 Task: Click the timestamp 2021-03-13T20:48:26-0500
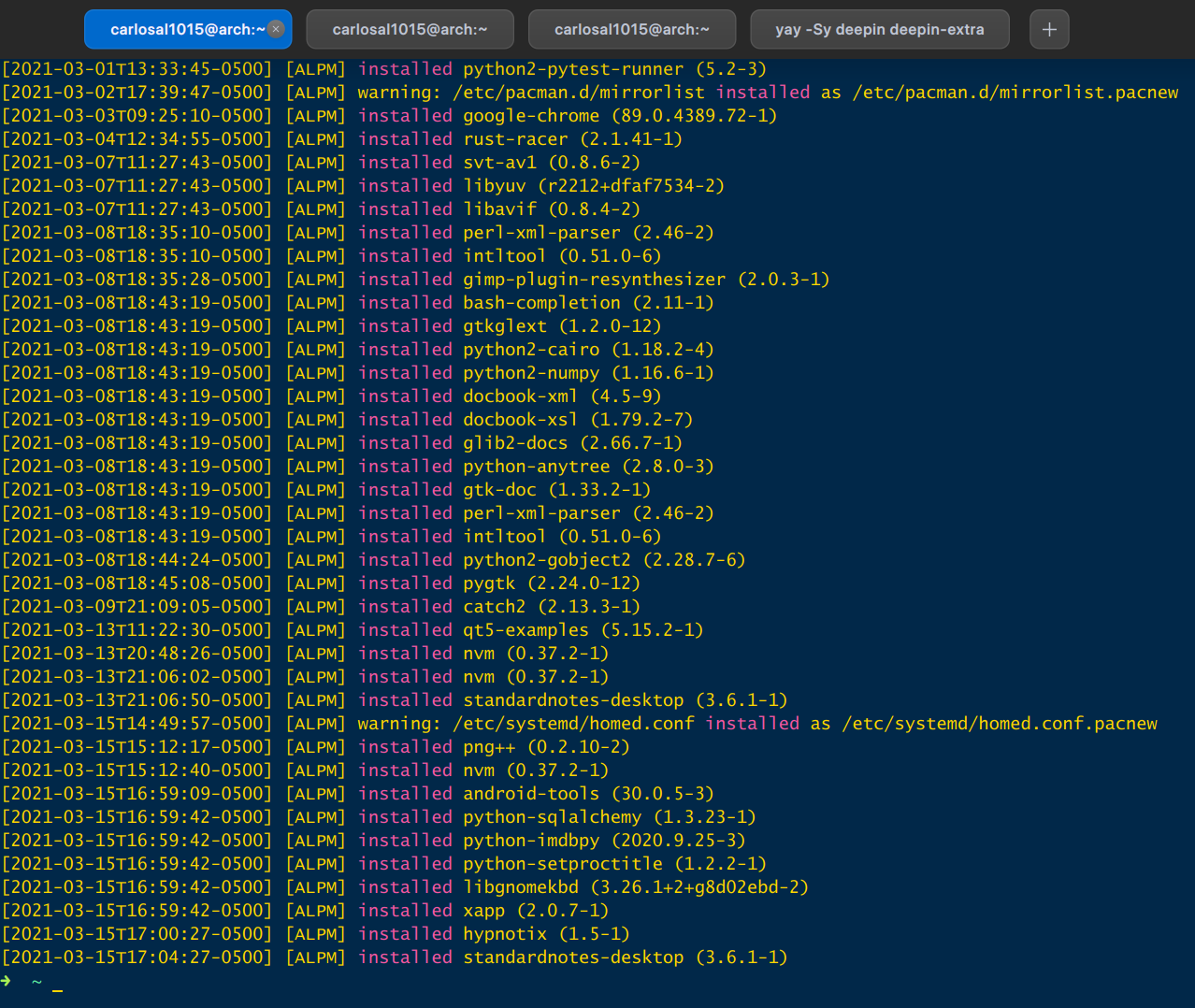pos(137,654)
